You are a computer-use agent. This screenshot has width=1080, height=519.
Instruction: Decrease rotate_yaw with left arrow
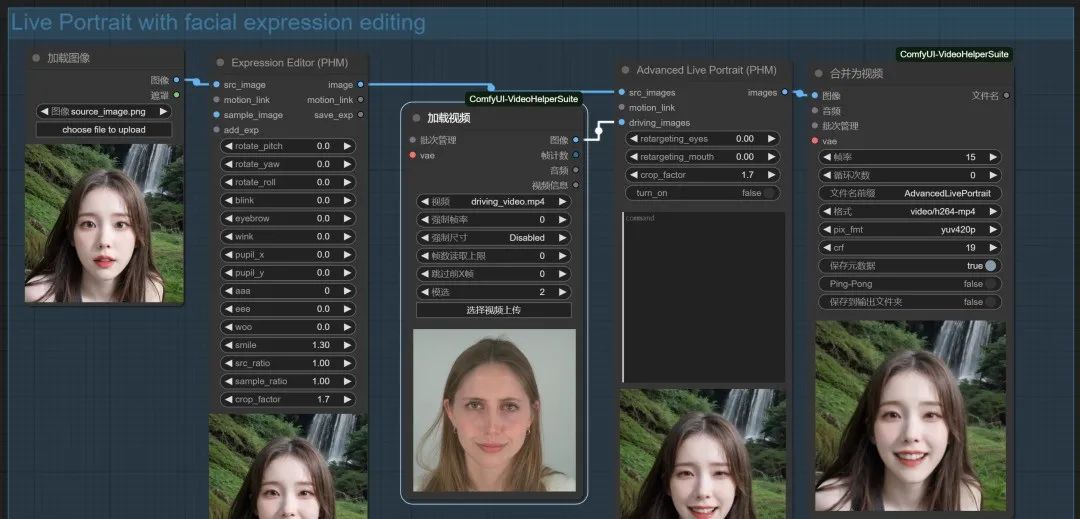[228, 164]
